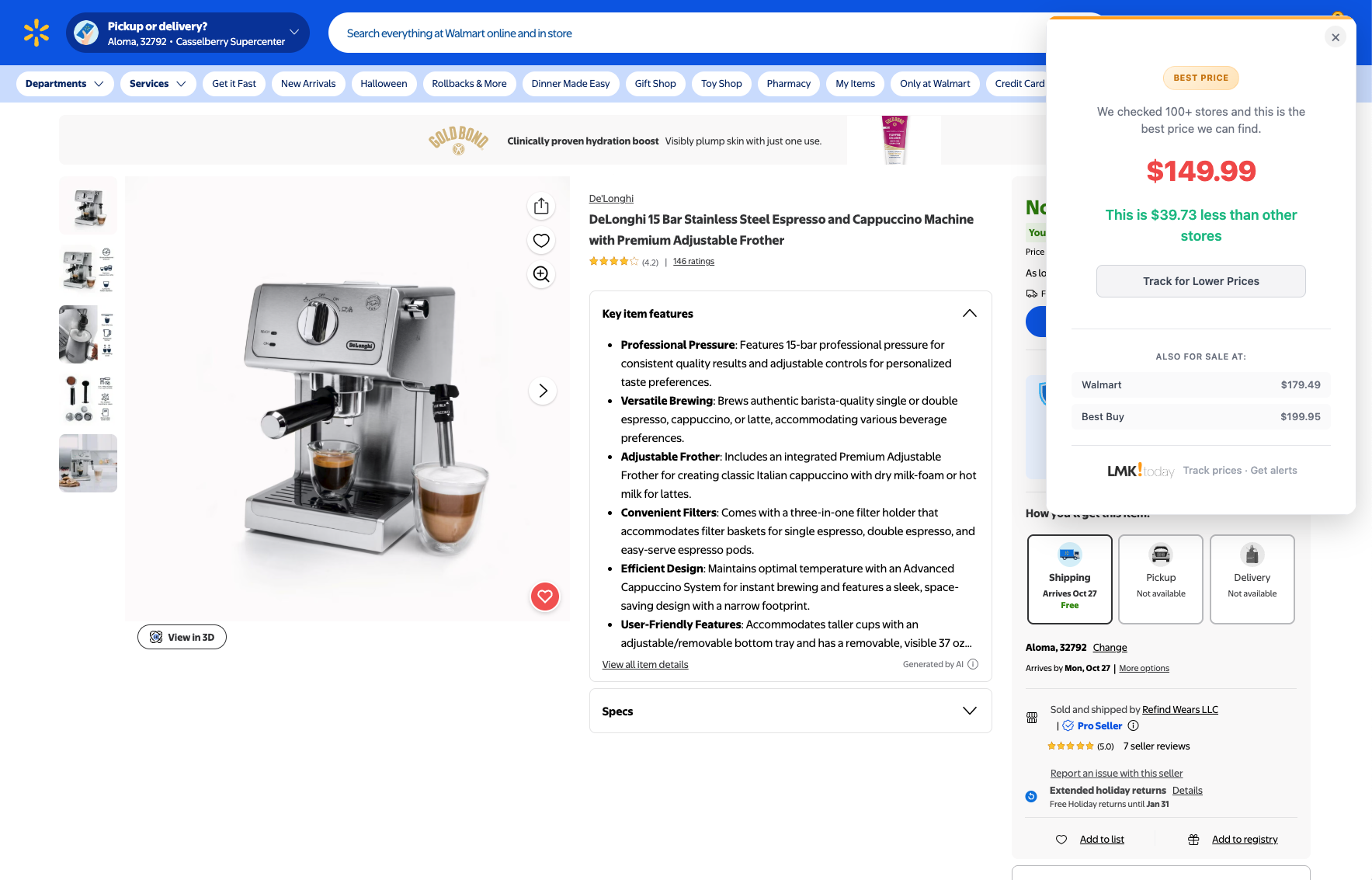Click Add to list link
This screenshot has width=1372, height=880.
coord(1102,840)
